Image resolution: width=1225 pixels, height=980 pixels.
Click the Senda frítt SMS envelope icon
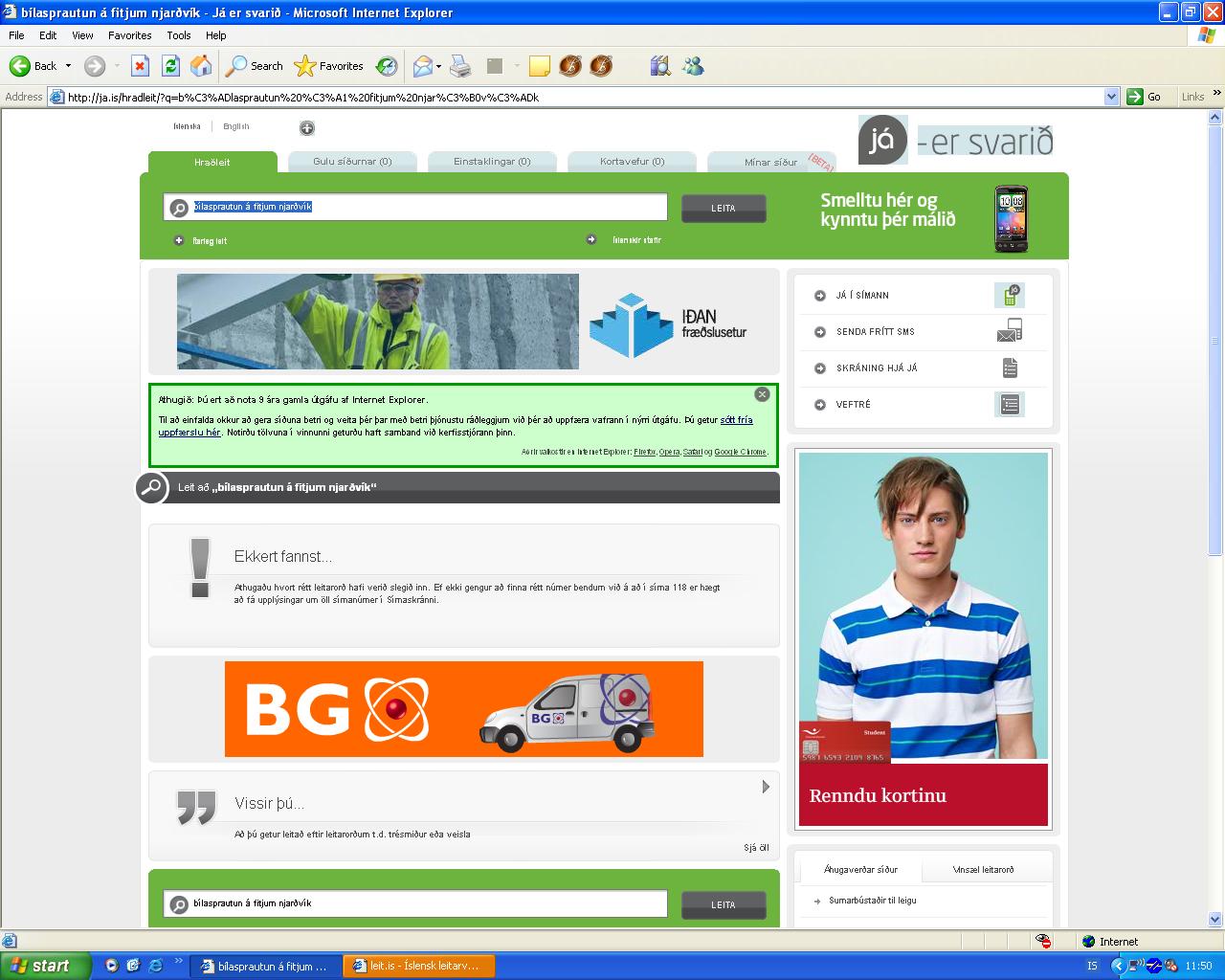pyautogui.click(x=1009, y=331)
